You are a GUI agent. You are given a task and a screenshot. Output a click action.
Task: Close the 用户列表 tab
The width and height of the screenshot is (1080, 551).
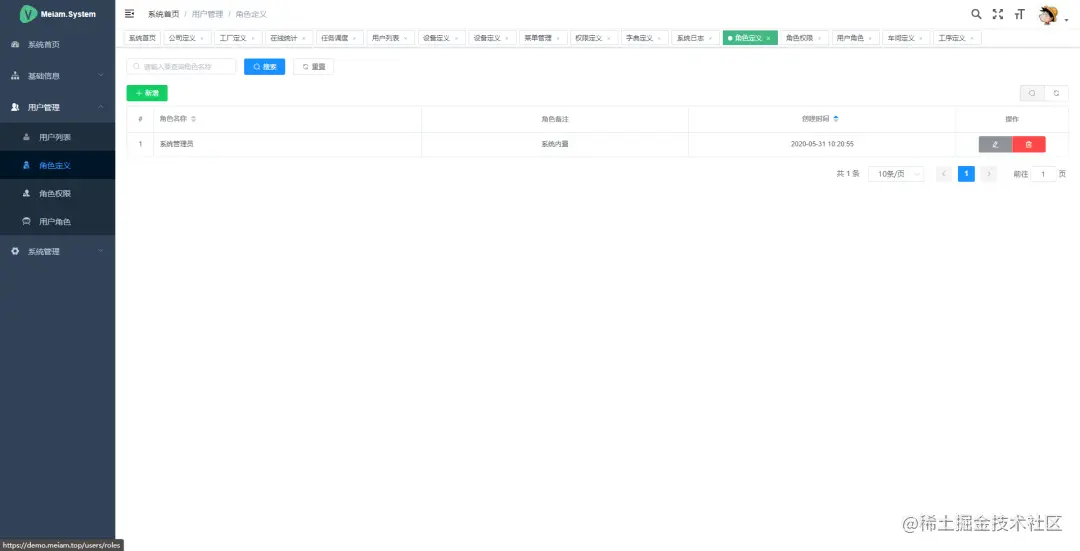pyautogui.click(x=406, y=39)
